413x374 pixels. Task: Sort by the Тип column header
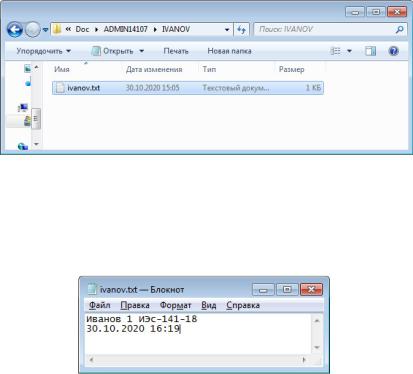click(x=209, y=69)
